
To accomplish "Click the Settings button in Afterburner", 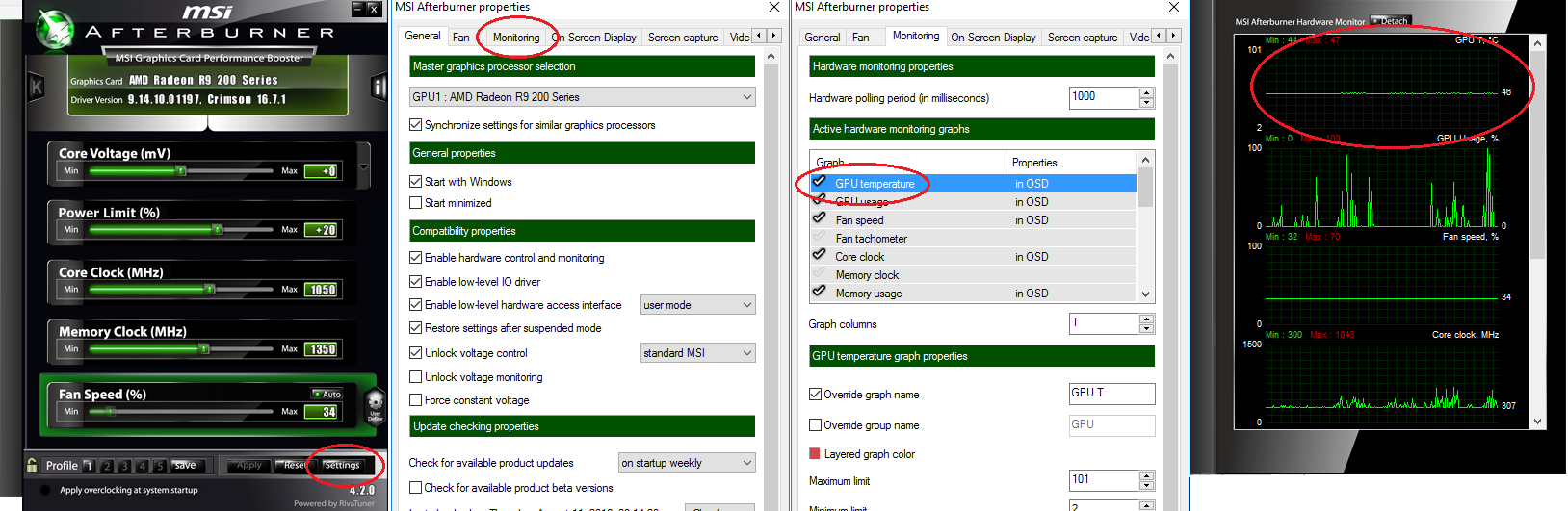I will (x=342, y=465).
